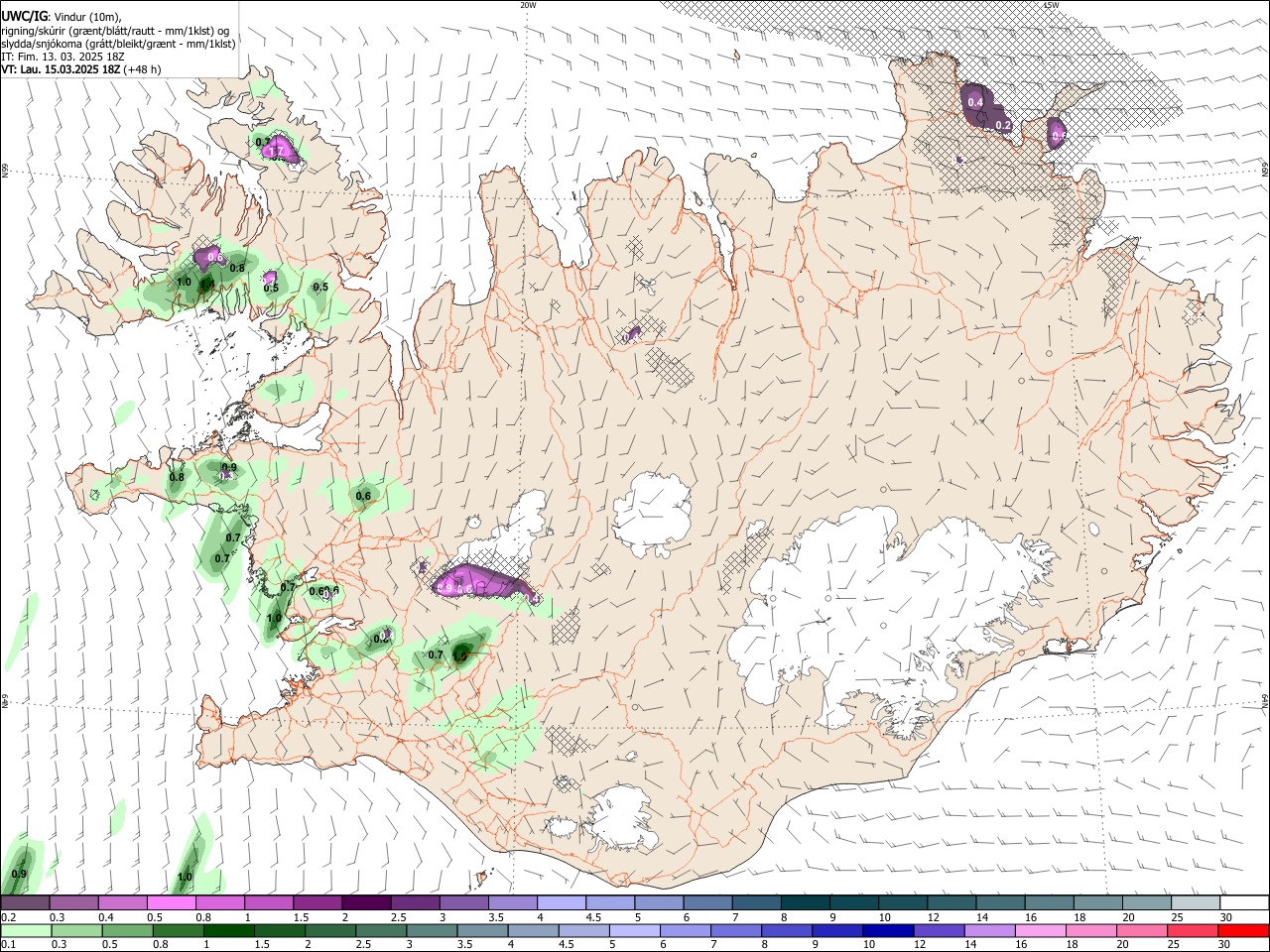Click the '25' label in the snow legend row
This screenshot has height=952, width=1270.
point(1177,918)
